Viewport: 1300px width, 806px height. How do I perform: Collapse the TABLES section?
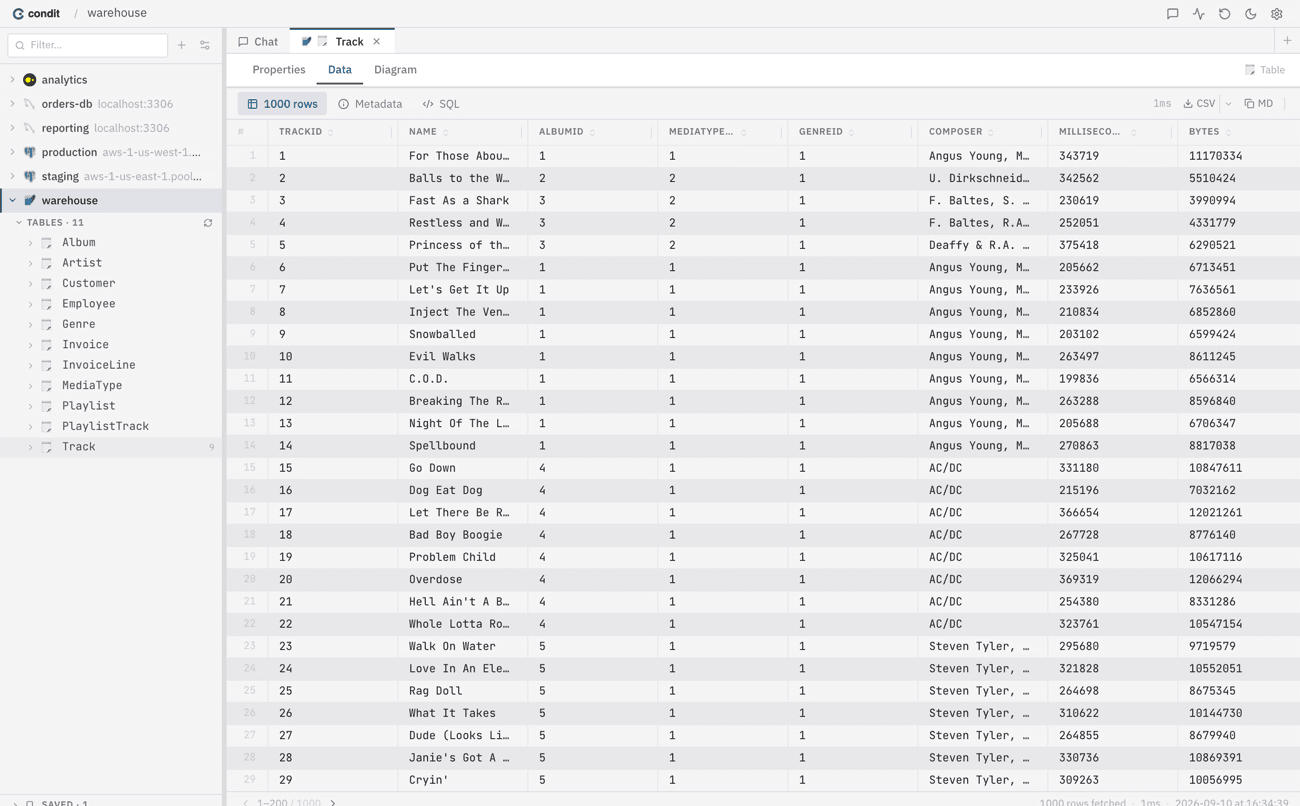(x=19, y=223)
